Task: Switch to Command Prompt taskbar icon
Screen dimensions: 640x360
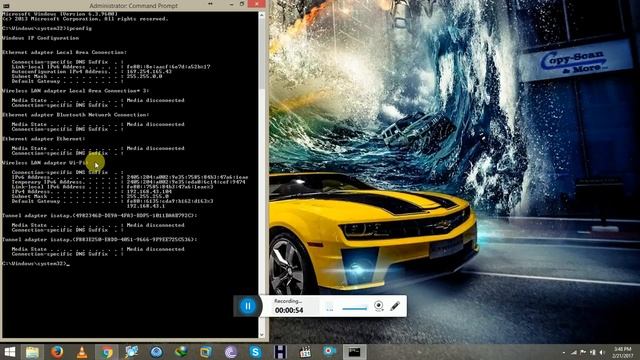Action: coord(354,352)
